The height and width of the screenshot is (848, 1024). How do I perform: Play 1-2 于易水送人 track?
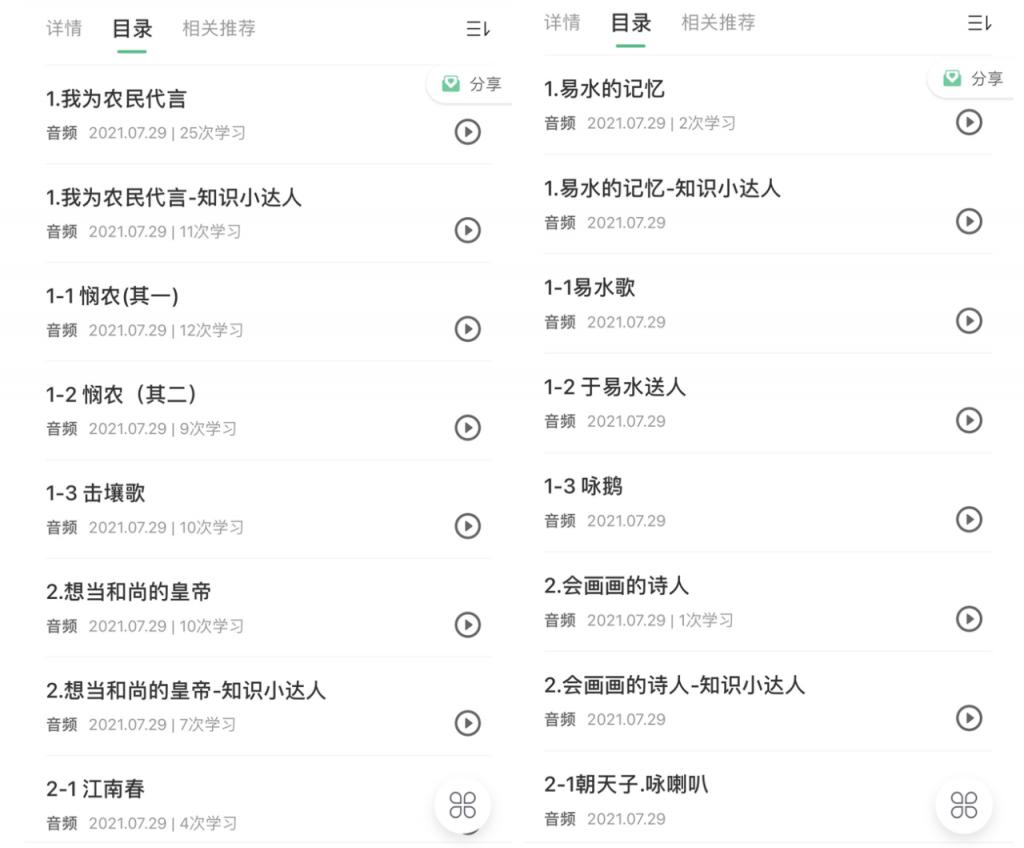969,420
